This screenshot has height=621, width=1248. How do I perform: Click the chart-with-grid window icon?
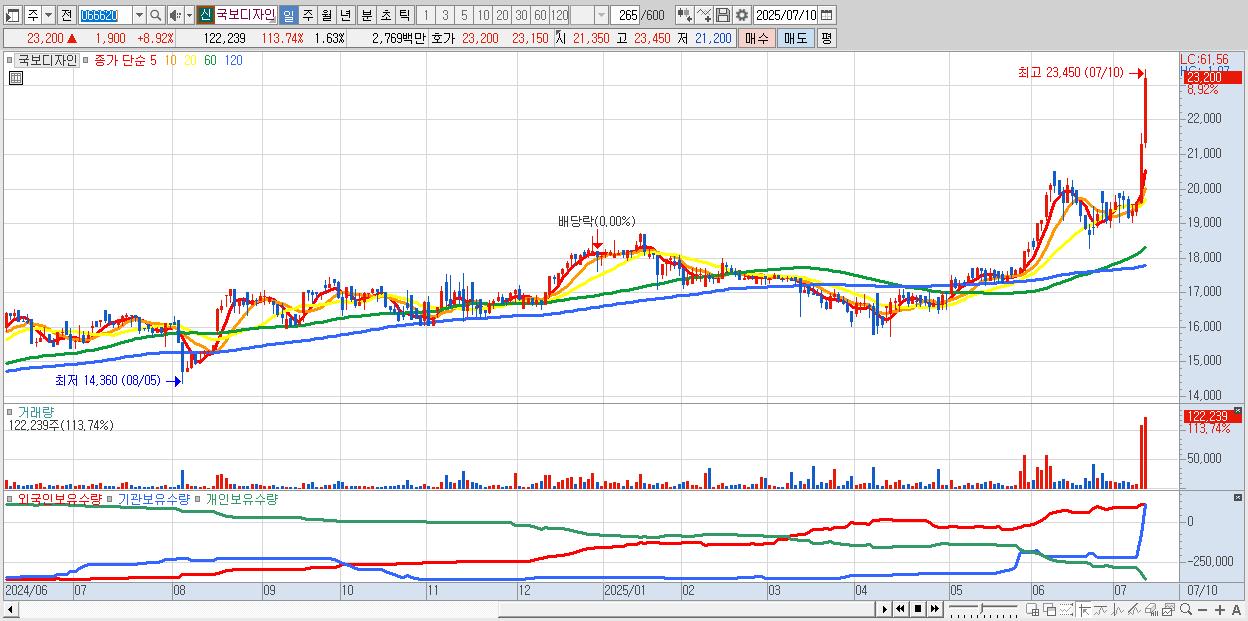1033,609
